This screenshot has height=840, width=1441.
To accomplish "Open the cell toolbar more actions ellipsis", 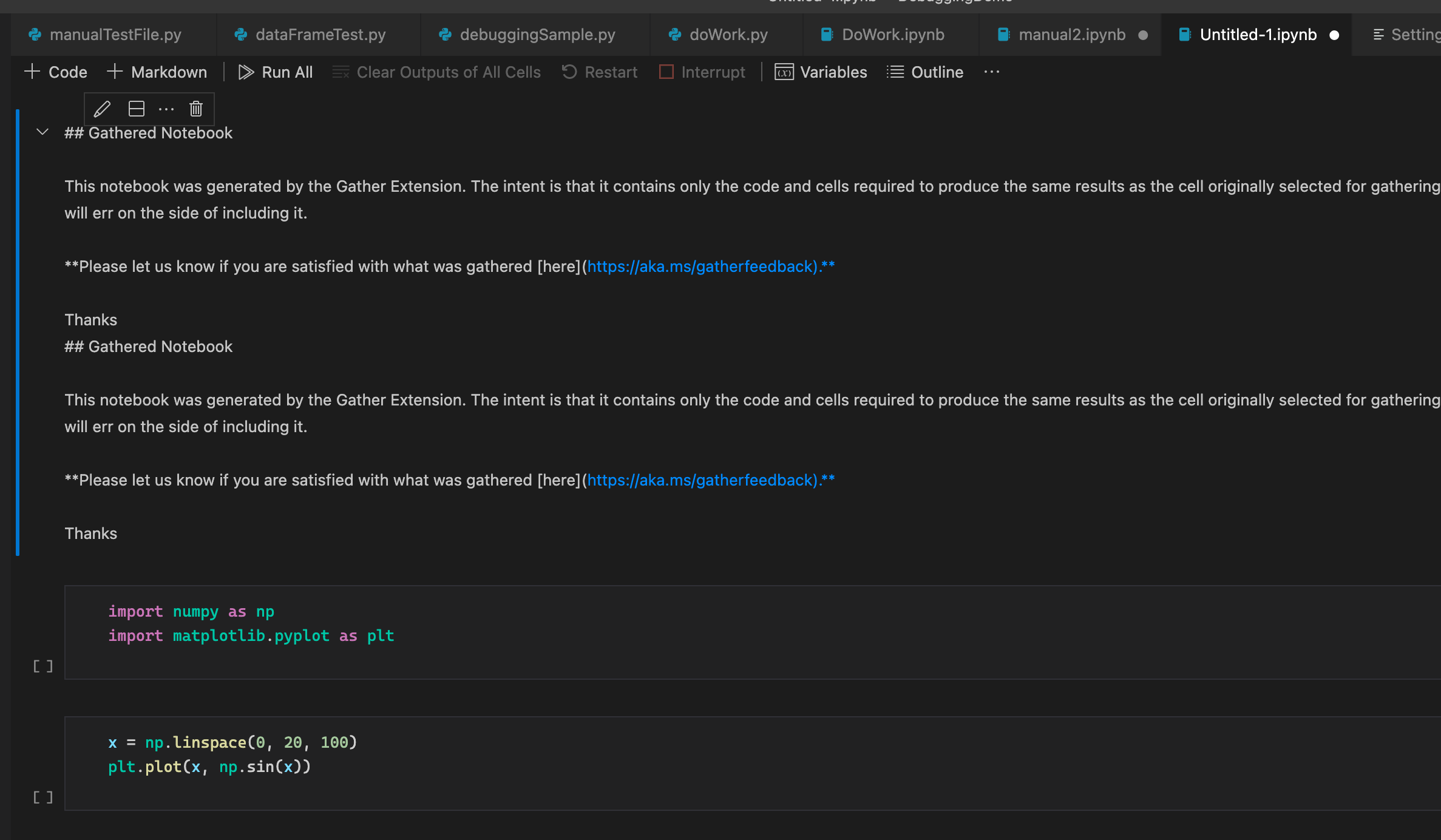I will [166, 109].
